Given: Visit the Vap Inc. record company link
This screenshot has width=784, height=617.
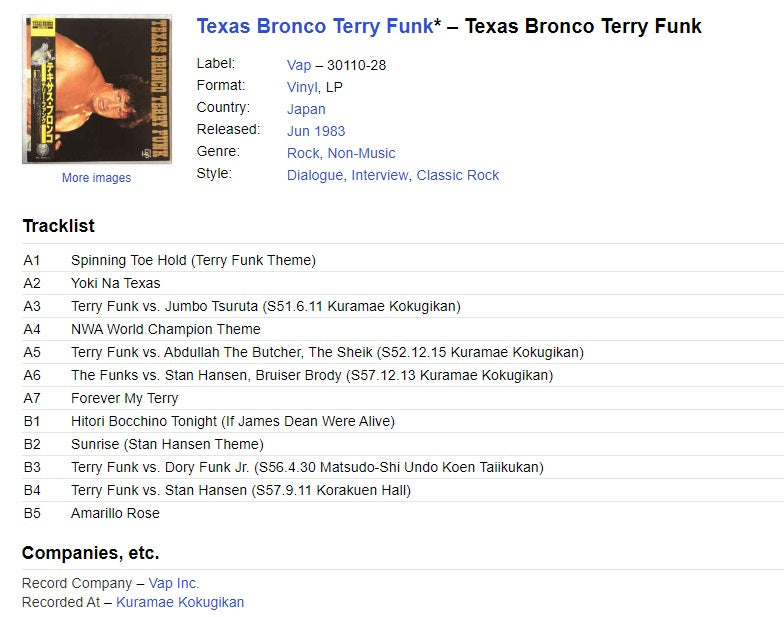Looking at the screenshot, I should pos(174,583).
